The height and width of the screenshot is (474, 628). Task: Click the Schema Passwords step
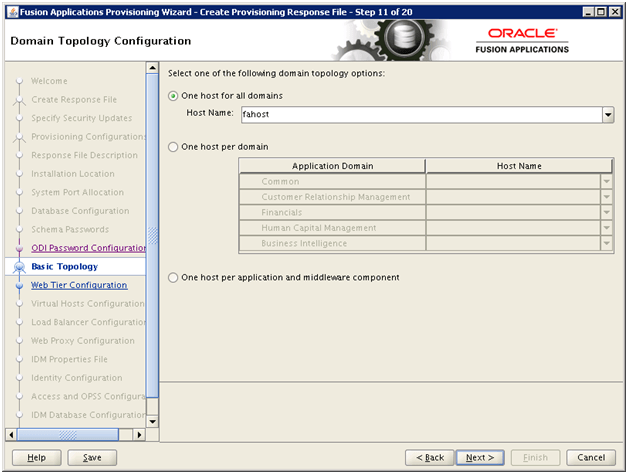point(70,230)
